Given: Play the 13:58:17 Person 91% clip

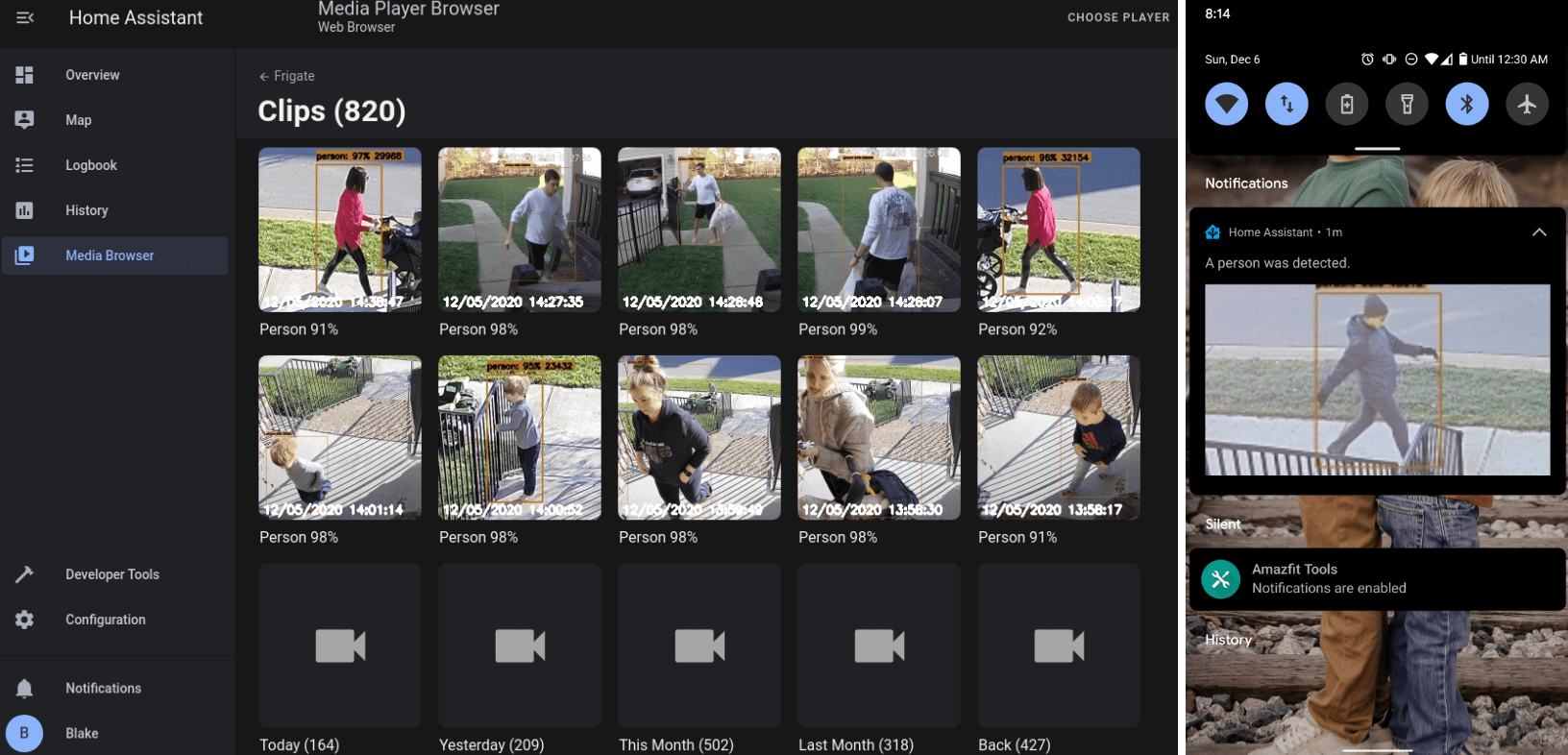Looking at the screenshot, I should (x=1059, y=438).
